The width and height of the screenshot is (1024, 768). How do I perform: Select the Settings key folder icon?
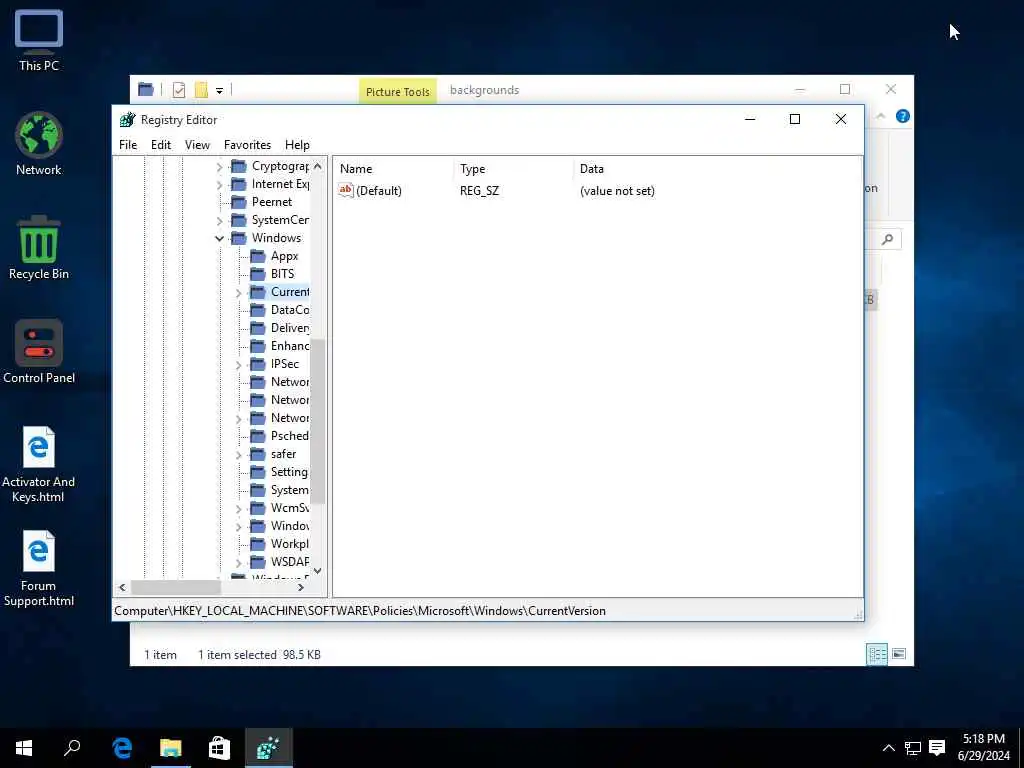pyautogui.click(x=258, y=472)
